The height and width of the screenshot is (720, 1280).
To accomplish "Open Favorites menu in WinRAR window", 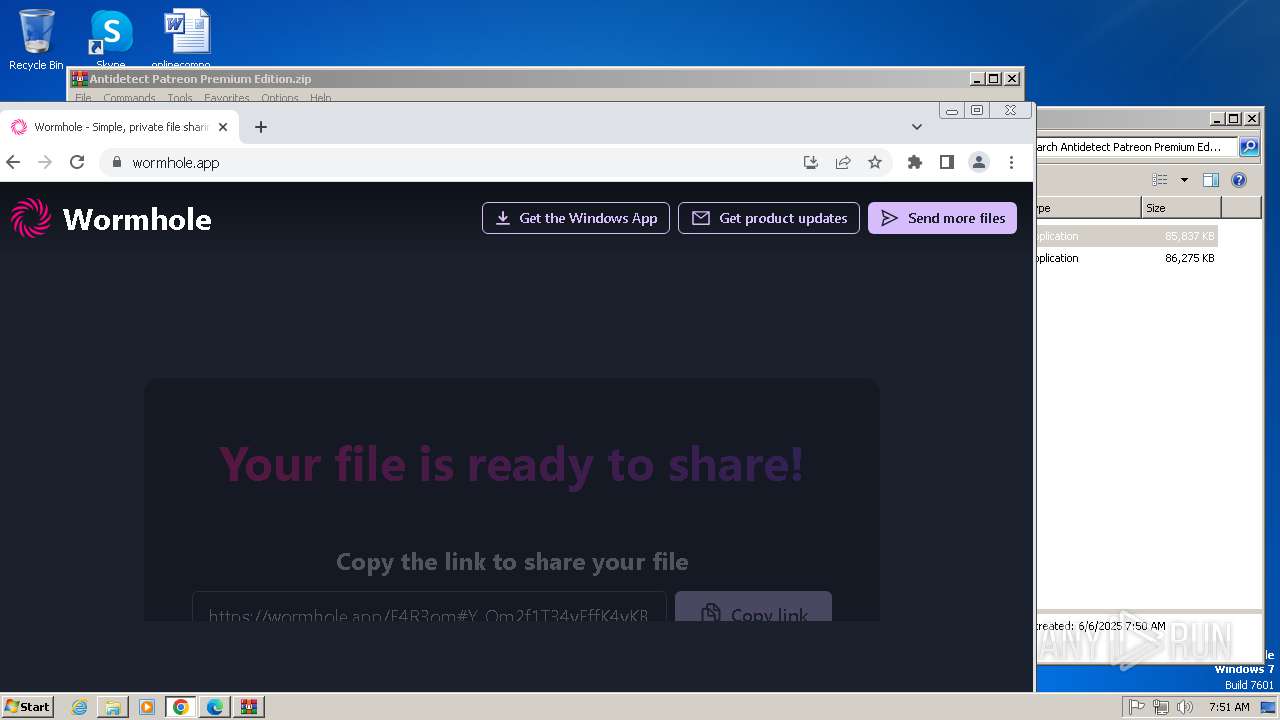I will pyautogui.click(x=227, y=98).
